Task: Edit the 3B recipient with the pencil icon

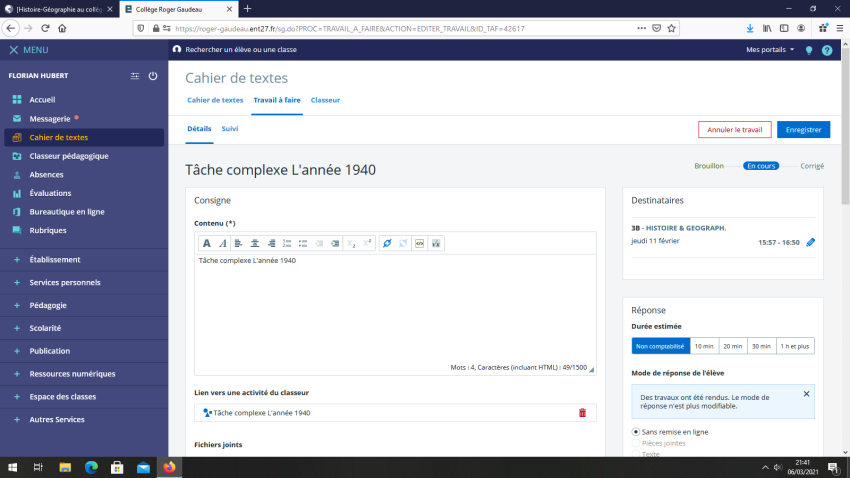Action: [x=810, y=242]
